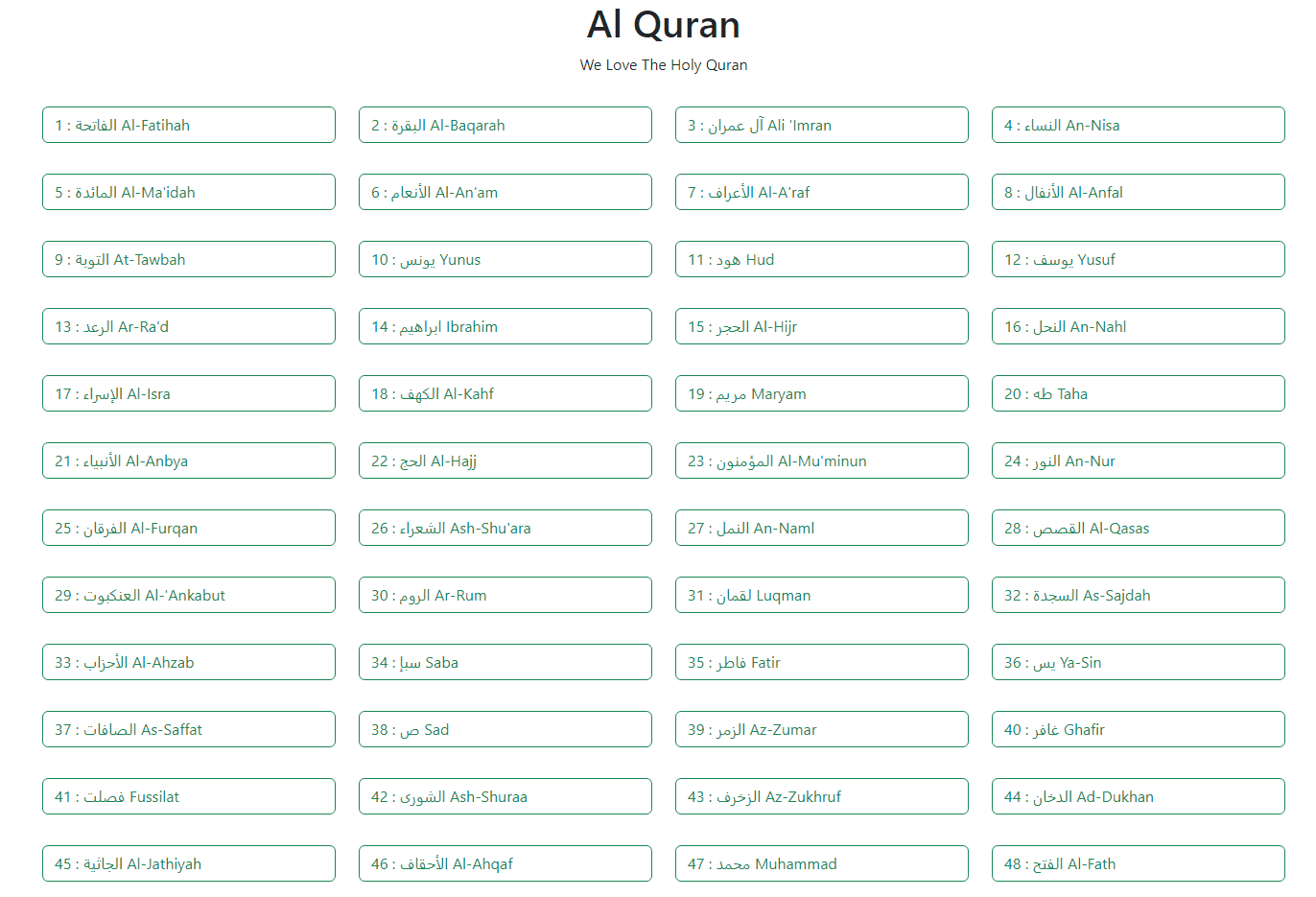Click surah 4 An-Nisa
This screenshot has width=1316, height=897.
pyautogui.click(x=1138, y=125)
